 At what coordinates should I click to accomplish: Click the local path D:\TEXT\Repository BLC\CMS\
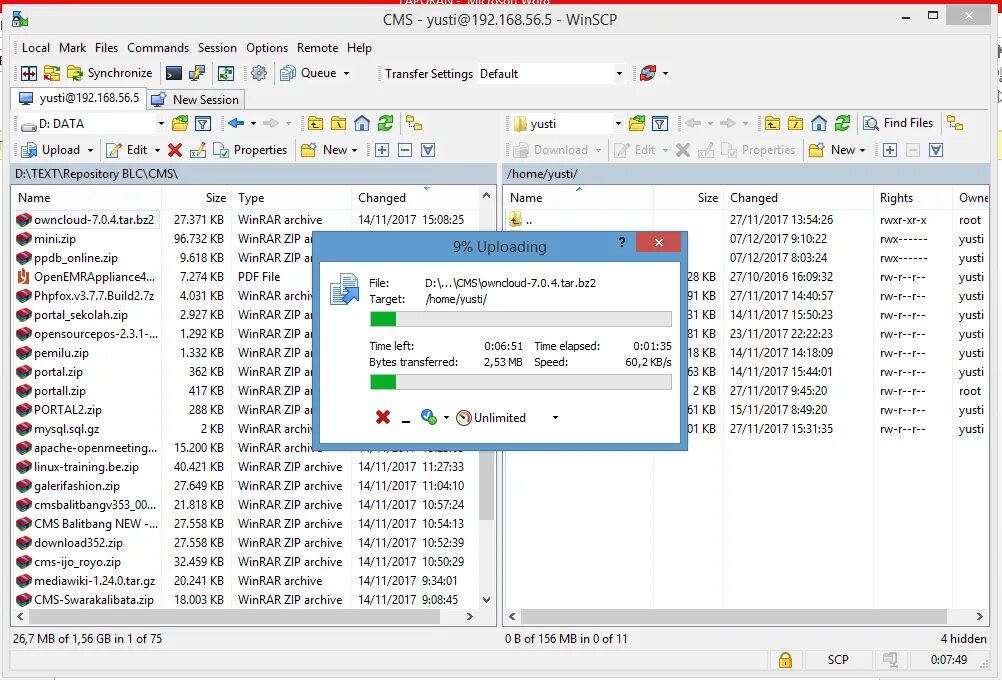[96, 174]
